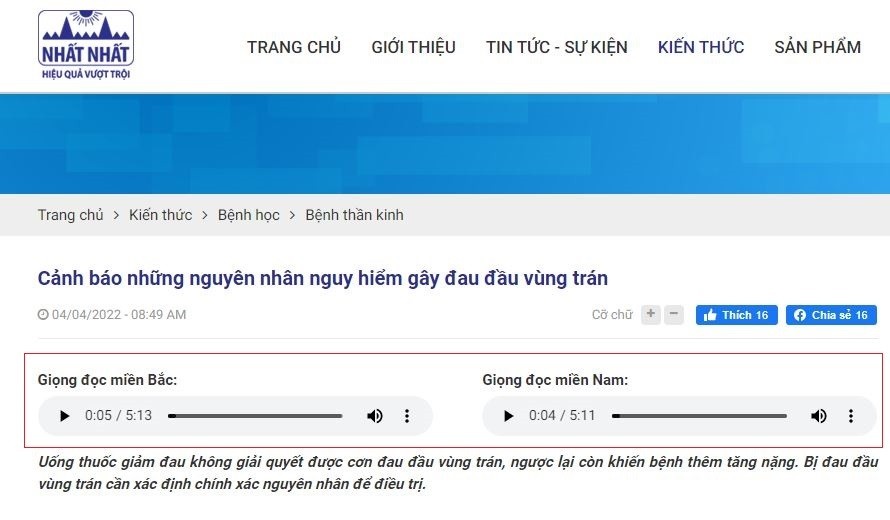Mute the miền Nam audio player
The image size is (890, 520).
point(818,416)
